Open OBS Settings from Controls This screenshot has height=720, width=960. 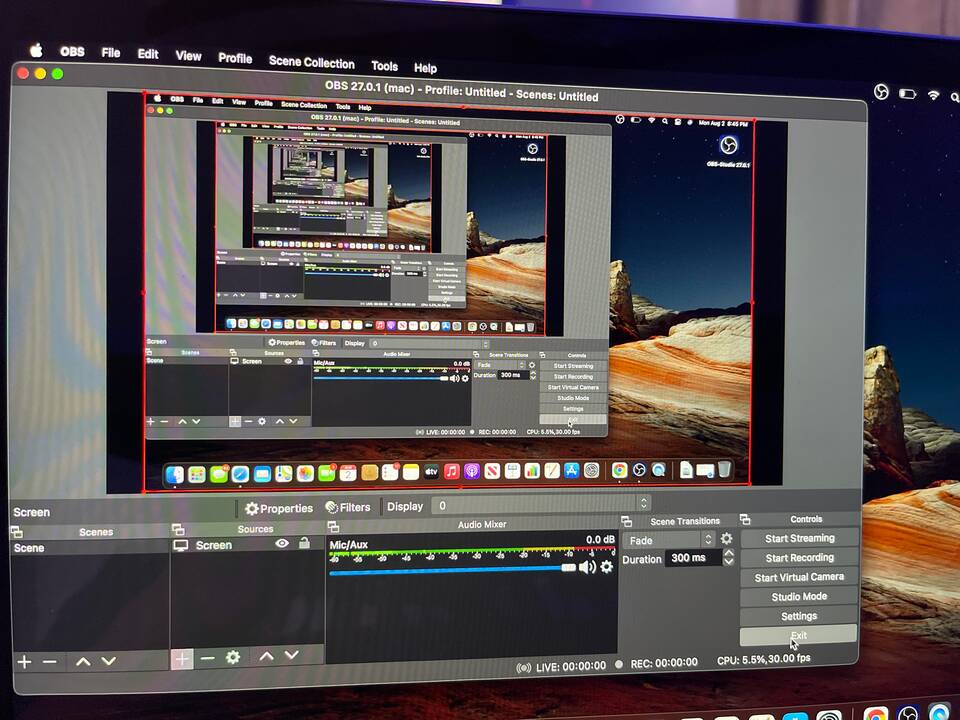pyautogui.click(x=798, y=616)
